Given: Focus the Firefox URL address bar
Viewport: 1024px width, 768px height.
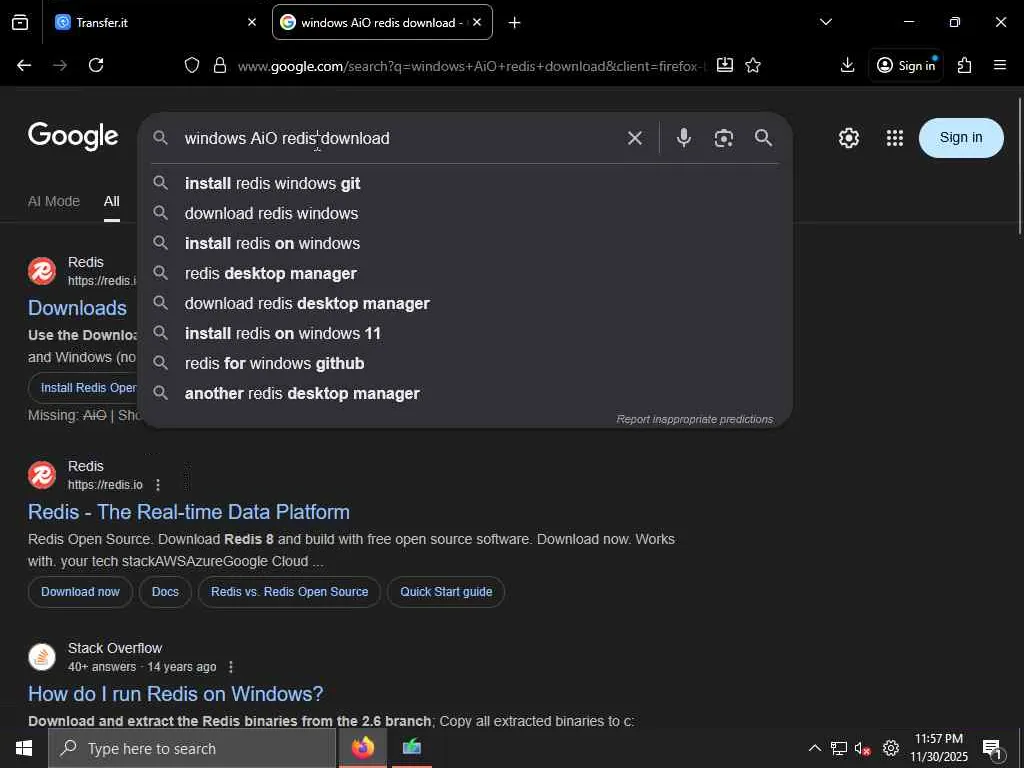Looking at the screenshot, I should point(470,66).
